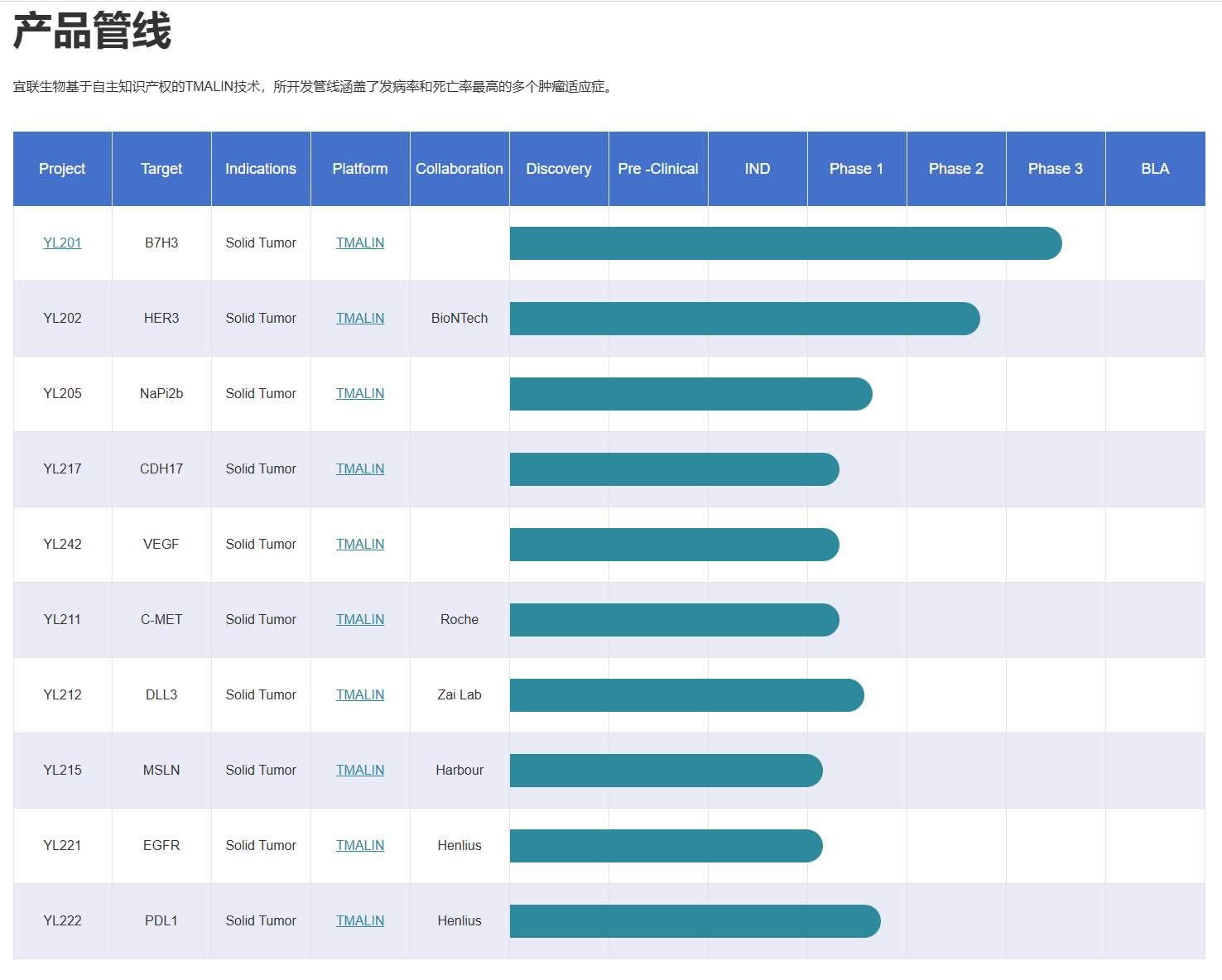
Task: Click the 产品管线 page heading
Action: [x=92, y=31]
